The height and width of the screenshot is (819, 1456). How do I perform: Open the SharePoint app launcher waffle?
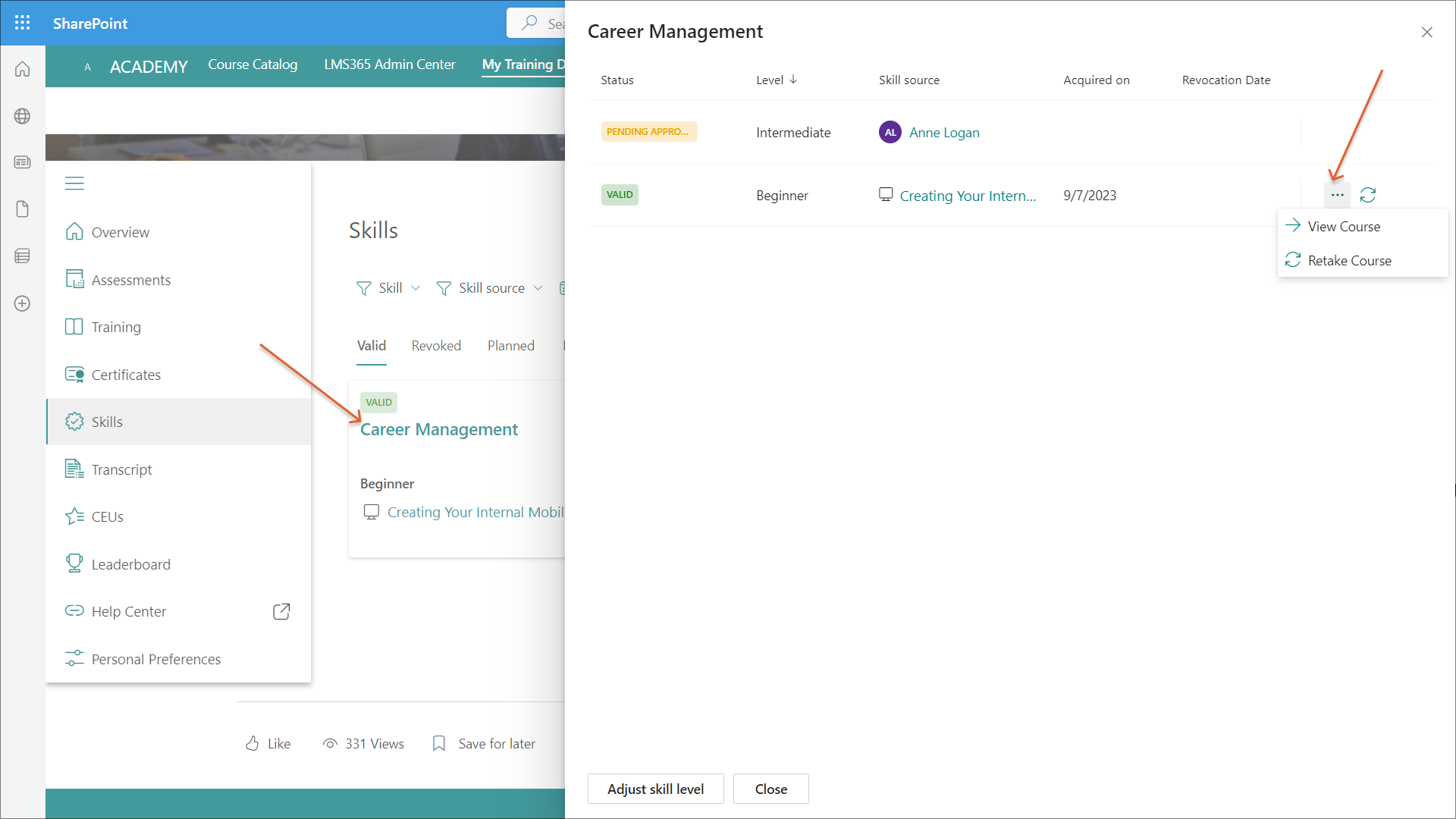[x=23, y=23]
